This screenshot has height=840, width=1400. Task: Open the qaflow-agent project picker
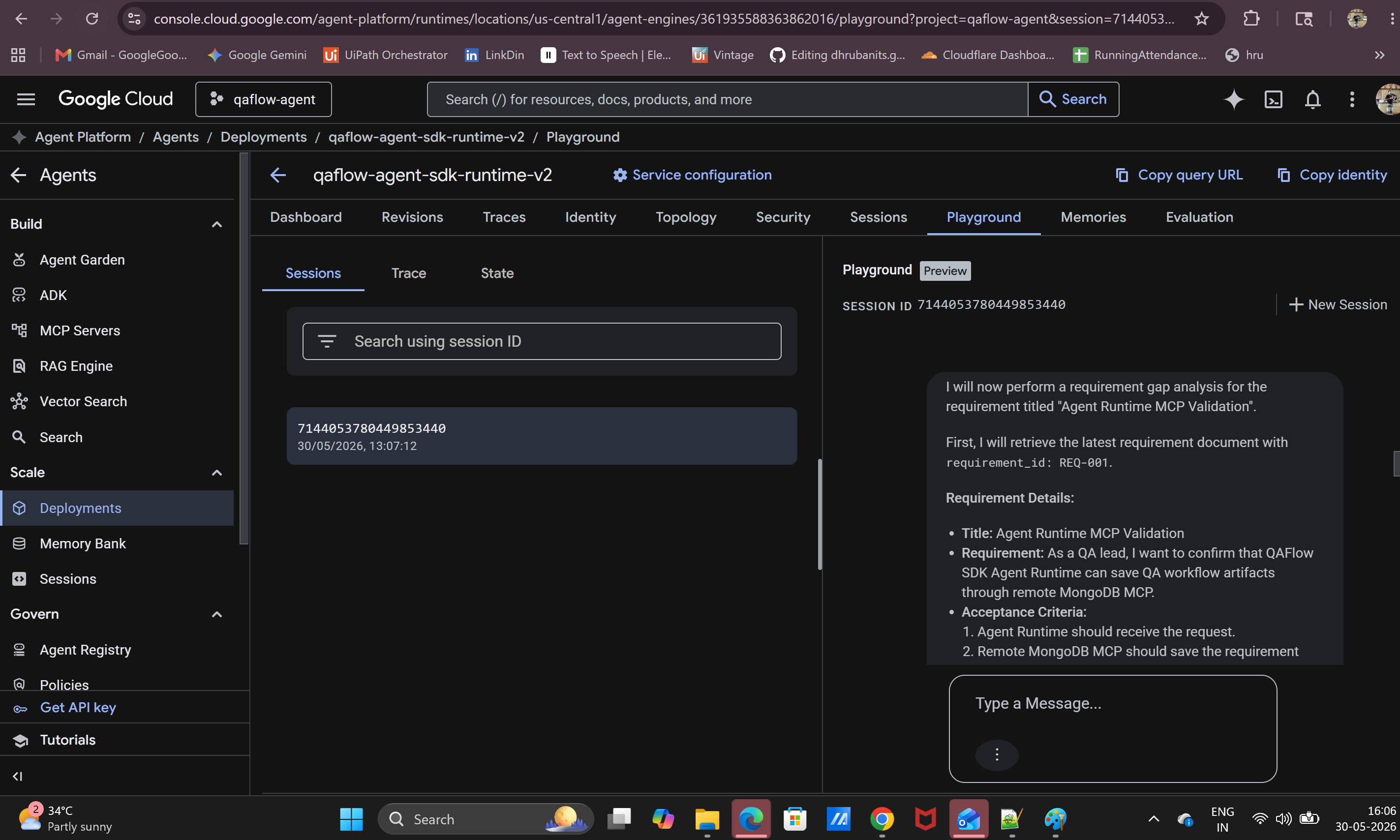coord(264,99)
